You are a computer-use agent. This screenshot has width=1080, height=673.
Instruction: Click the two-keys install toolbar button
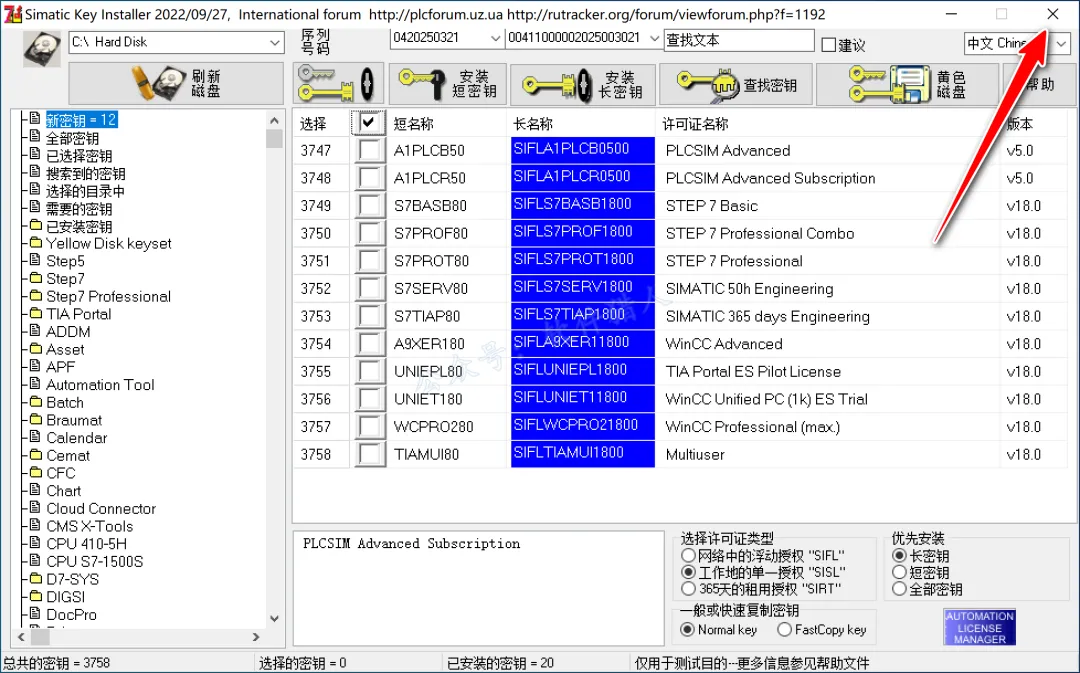pyautogui.click(x=338, y=83)
